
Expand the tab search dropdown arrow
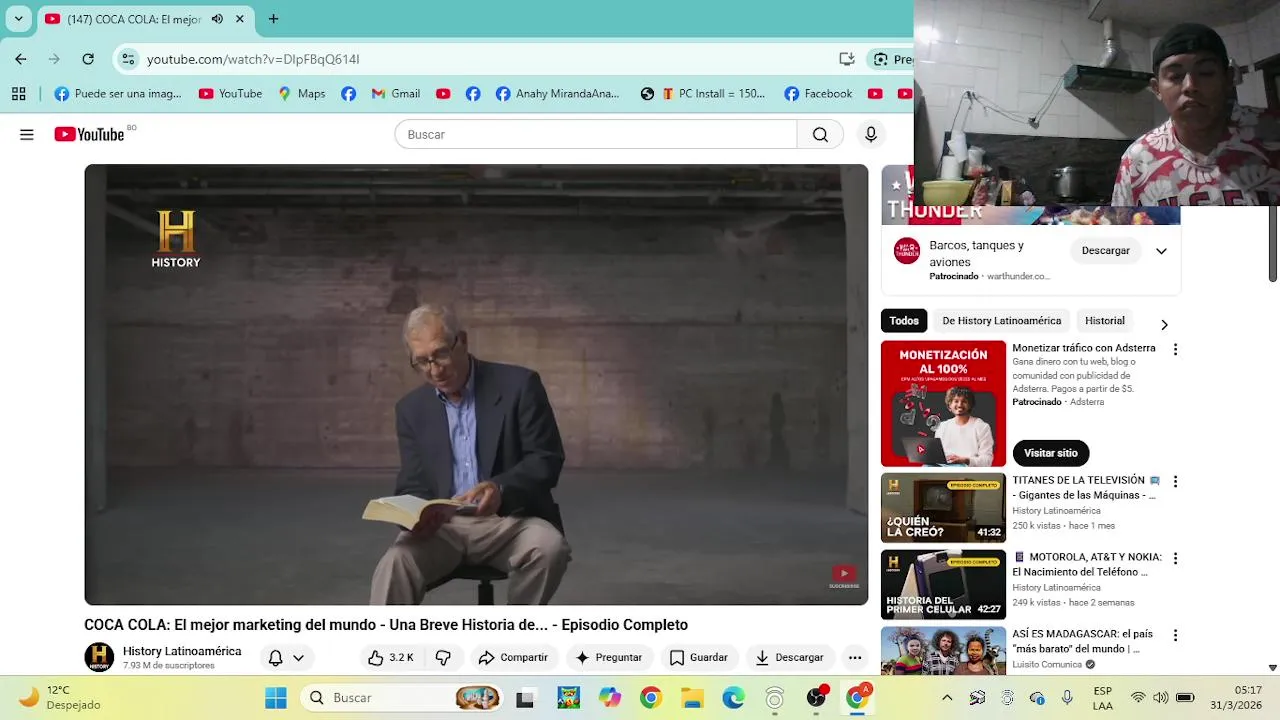pyautogui.click(x=18, y=18)
